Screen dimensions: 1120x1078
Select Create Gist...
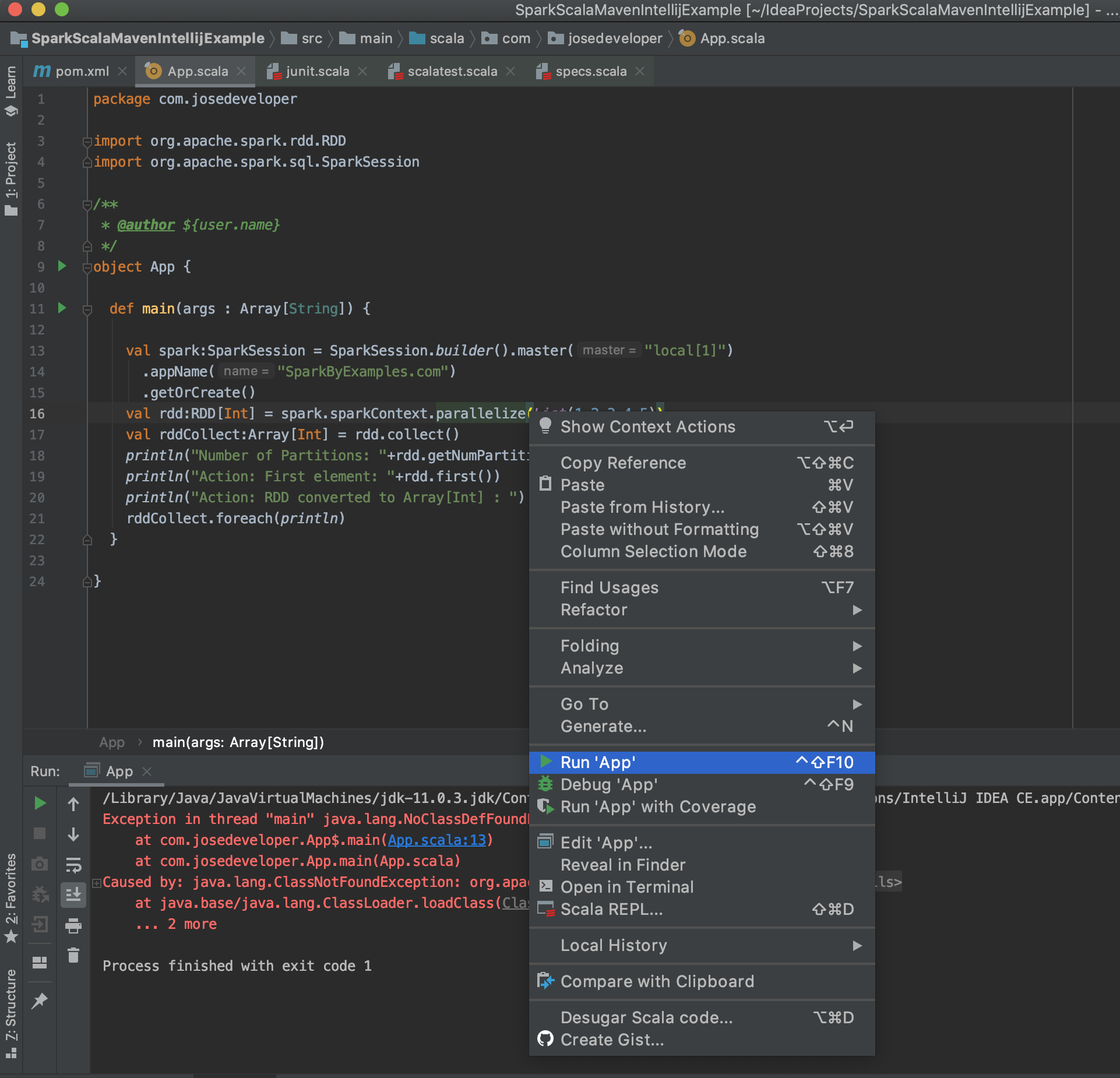(x=702, y=1040)
